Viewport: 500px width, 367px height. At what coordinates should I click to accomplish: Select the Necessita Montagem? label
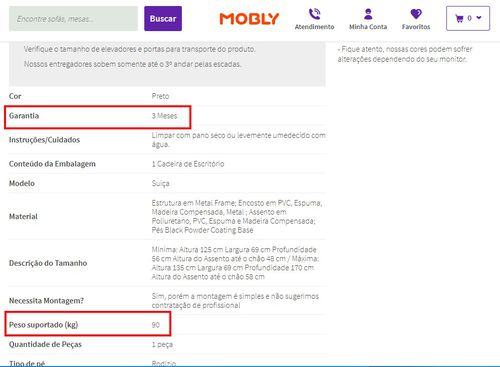[46, 300]
